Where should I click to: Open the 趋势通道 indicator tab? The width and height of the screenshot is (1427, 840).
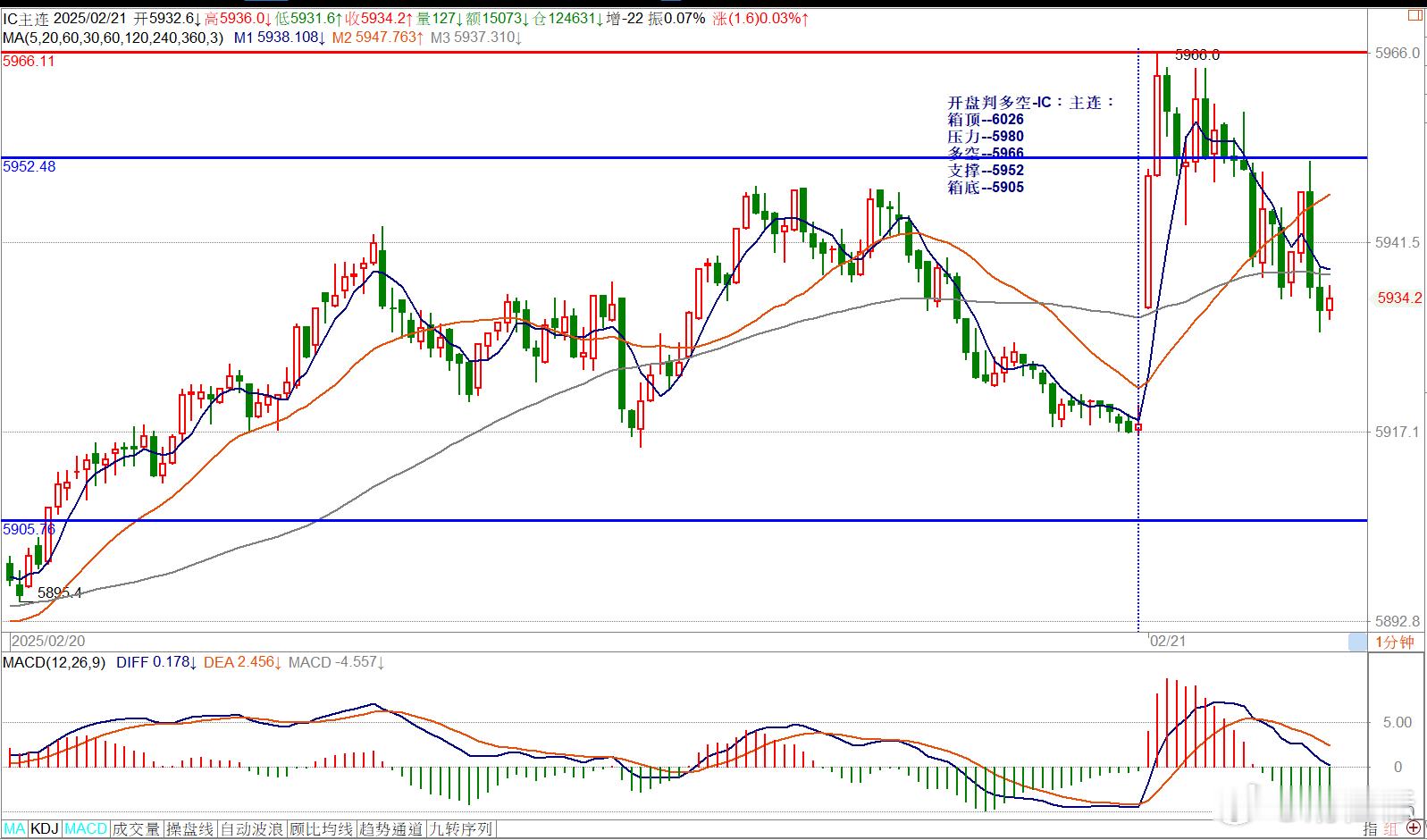tap(391, 829)
